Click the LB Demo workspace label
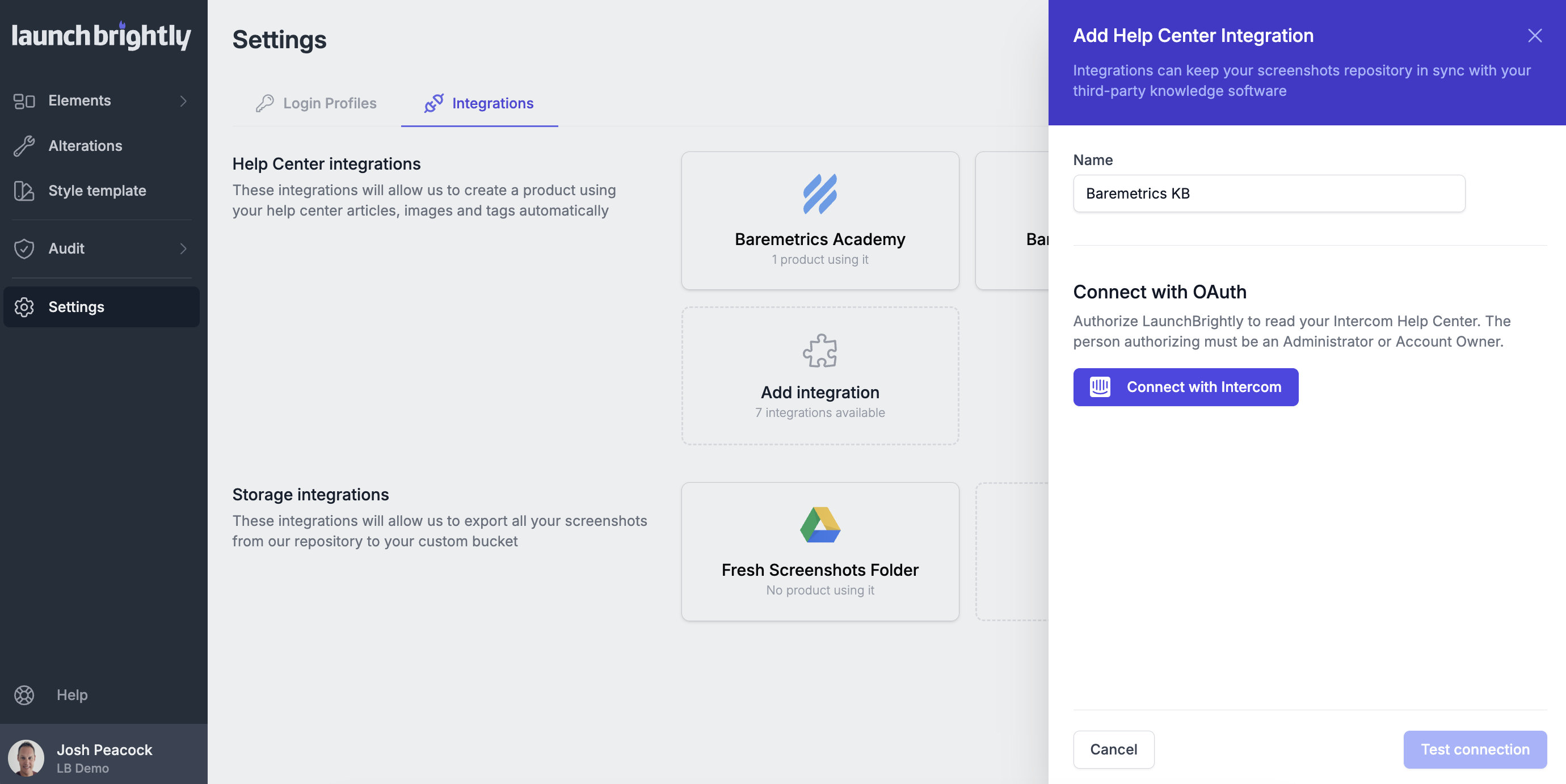 pyautogui.click(x=83, y=768)
